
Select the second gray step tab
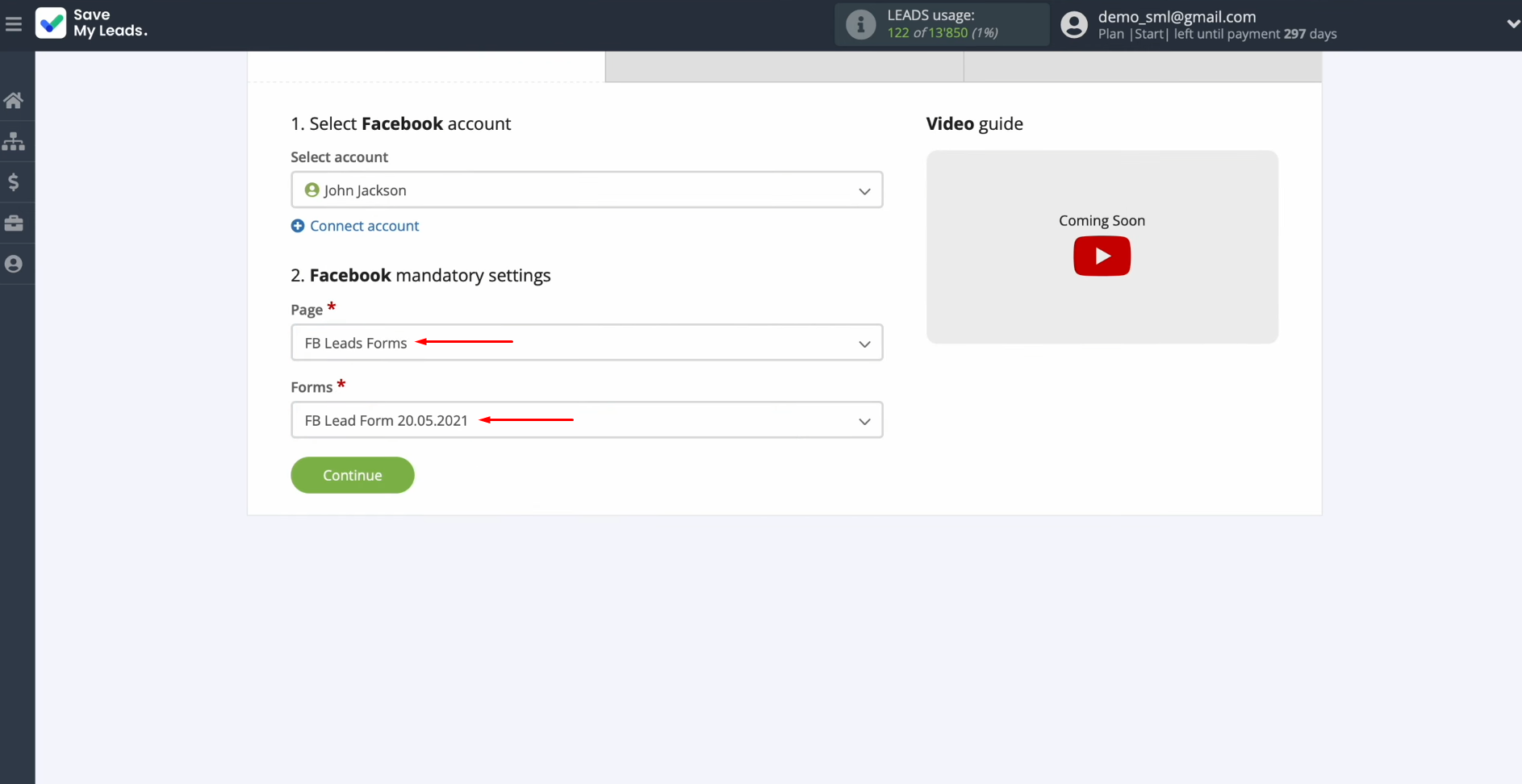tap(784, 67)
